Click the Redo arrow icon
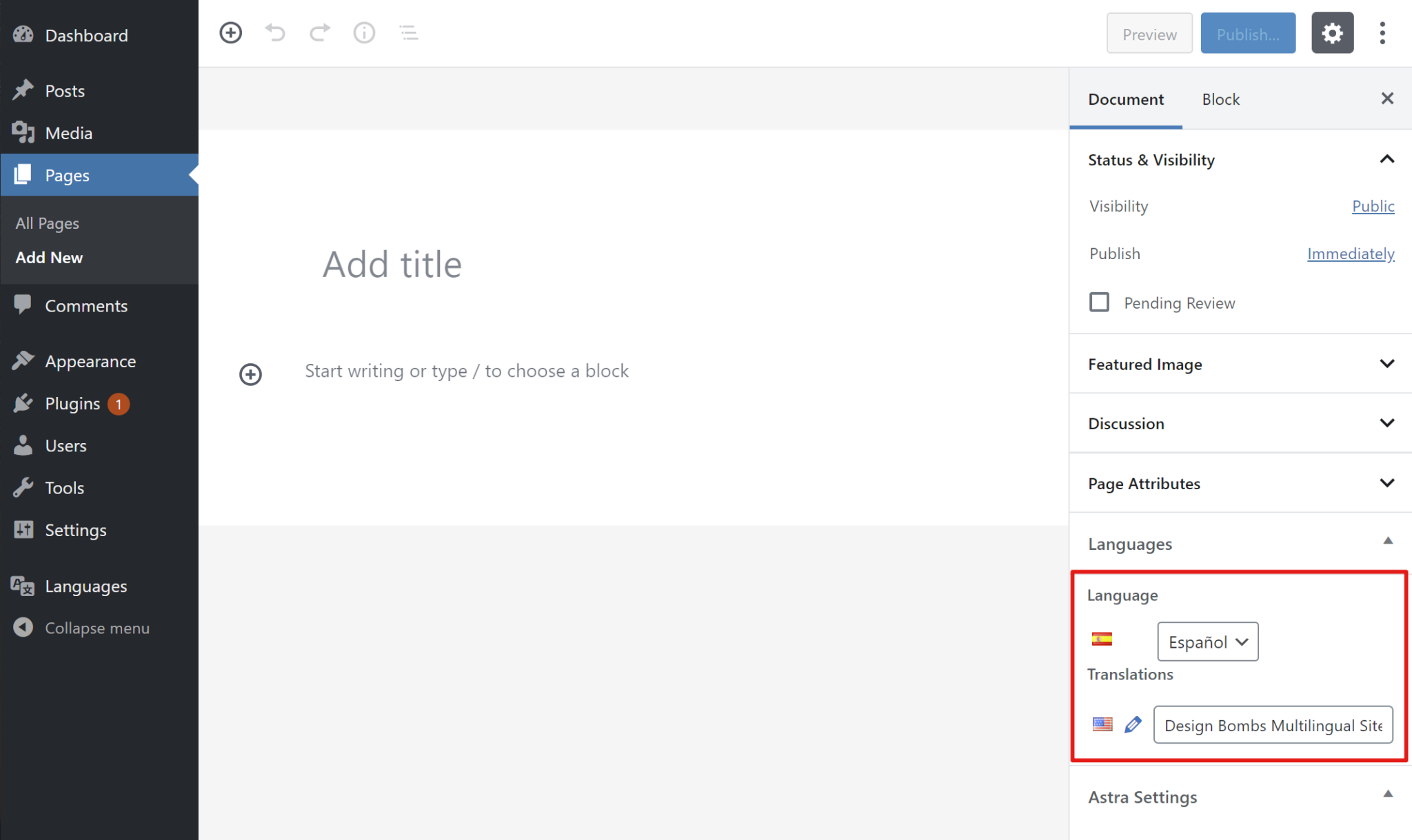 click(x=319, y=32)
